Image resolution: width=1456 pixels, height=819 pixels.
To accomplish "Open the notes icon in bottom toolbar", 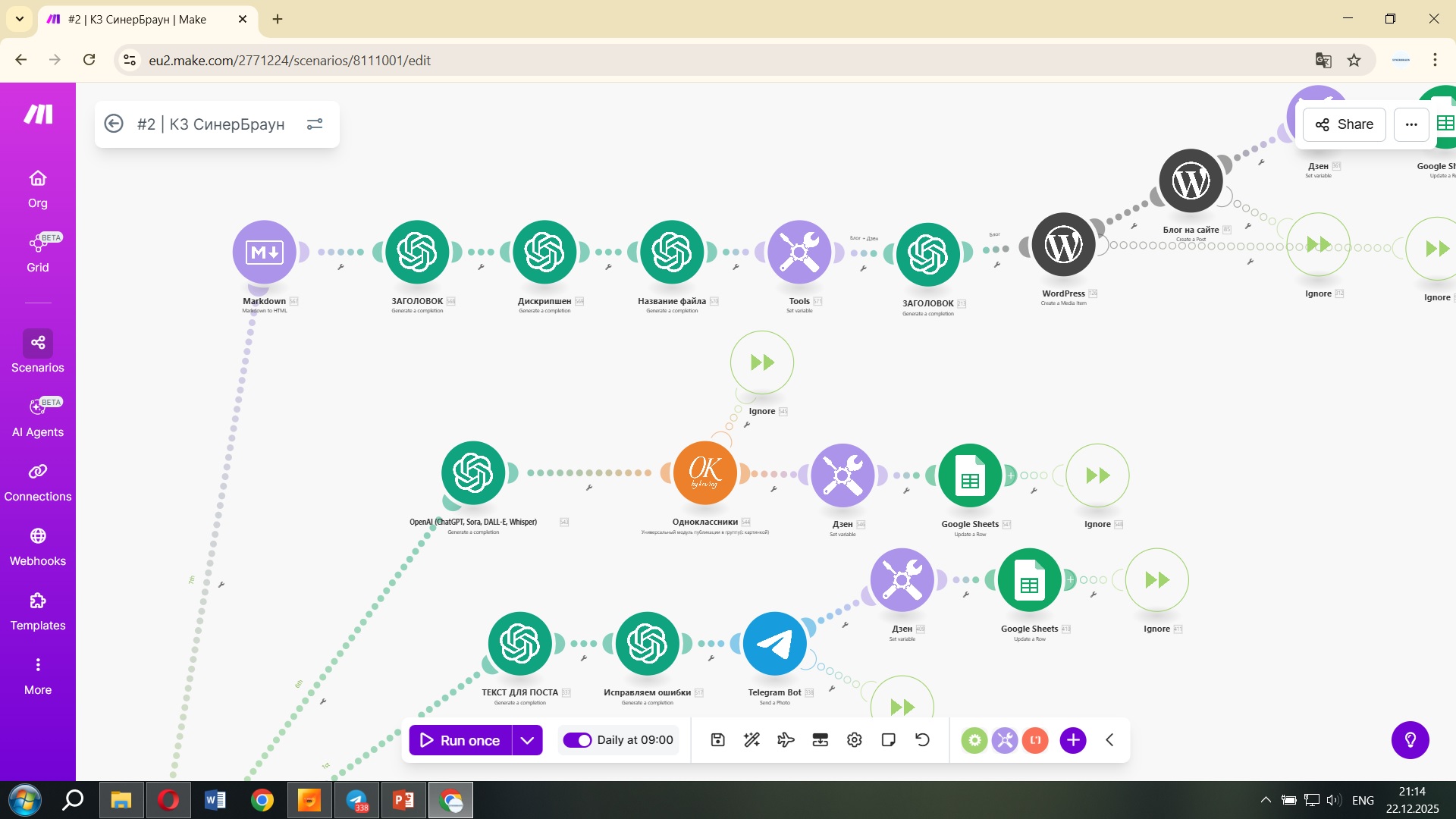I will coord(889,740).
